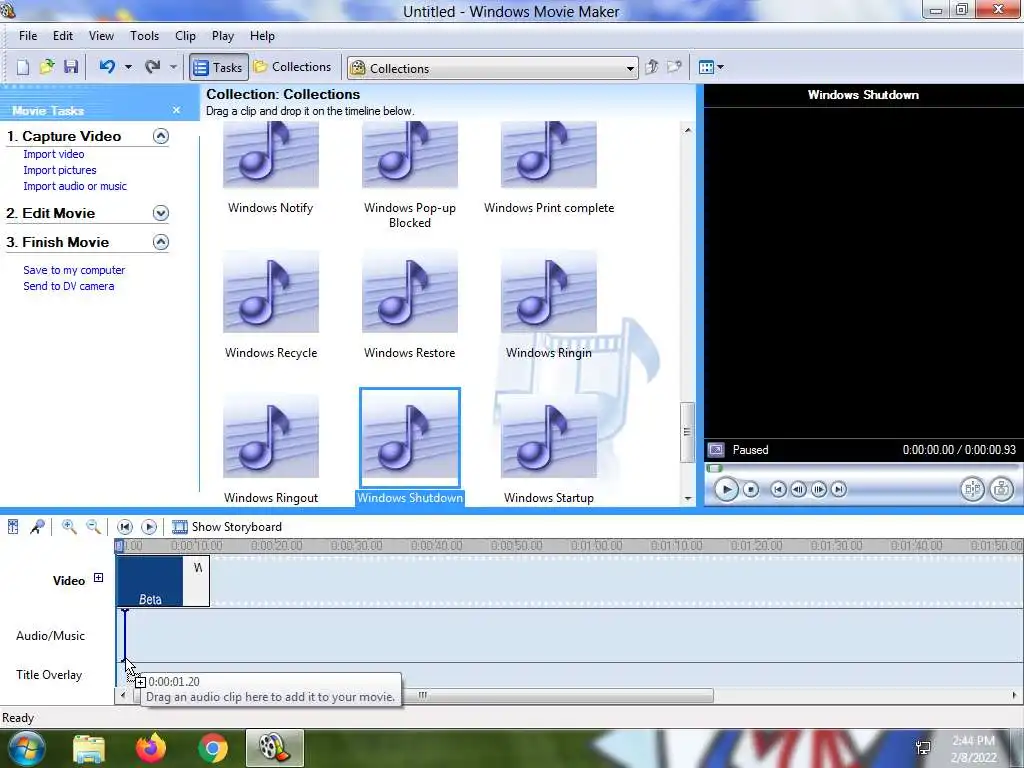Viewport: 1024px width, 768px height.
Task: Click the Stop button in preview monitor
Action: (751, 489)
